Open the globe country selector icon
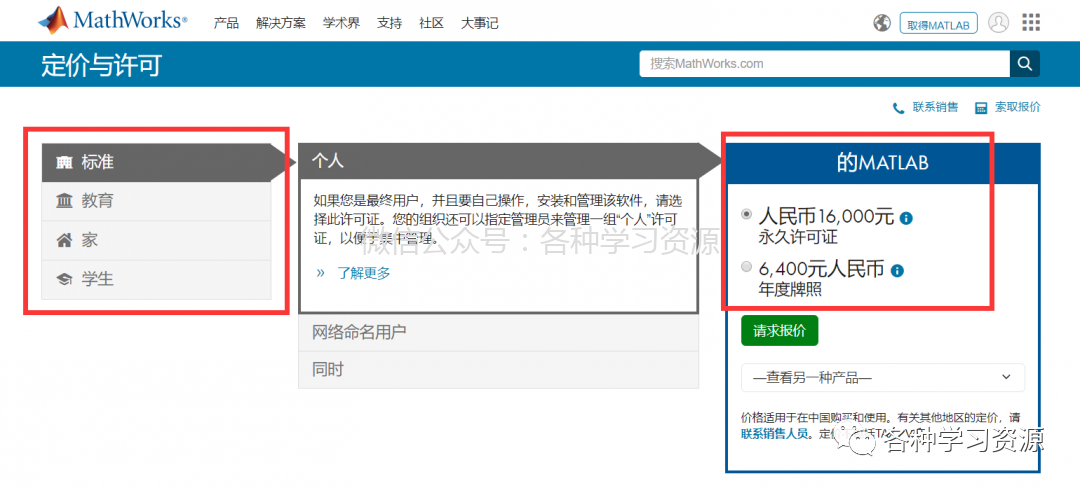 point(882,23)
